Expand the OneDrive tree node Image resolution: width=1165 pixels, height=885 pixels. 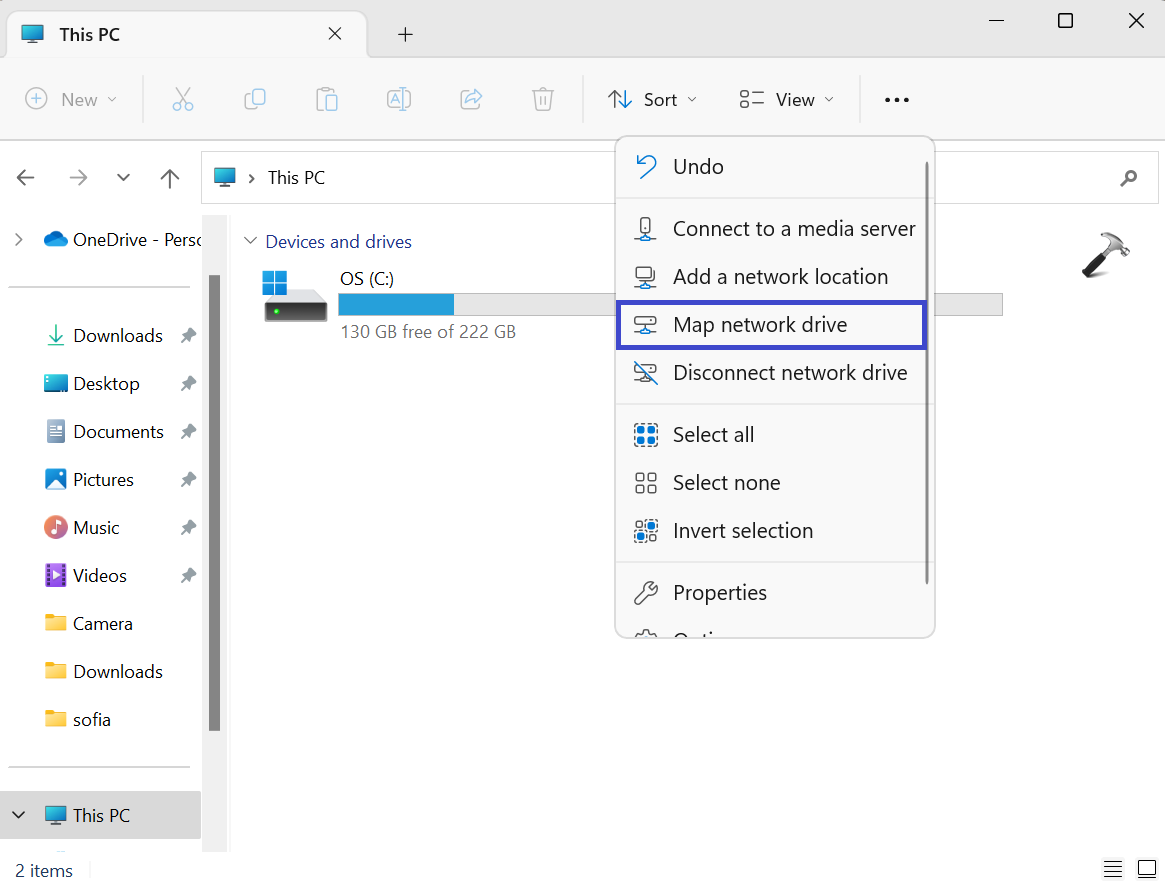(x=18, y=239)
